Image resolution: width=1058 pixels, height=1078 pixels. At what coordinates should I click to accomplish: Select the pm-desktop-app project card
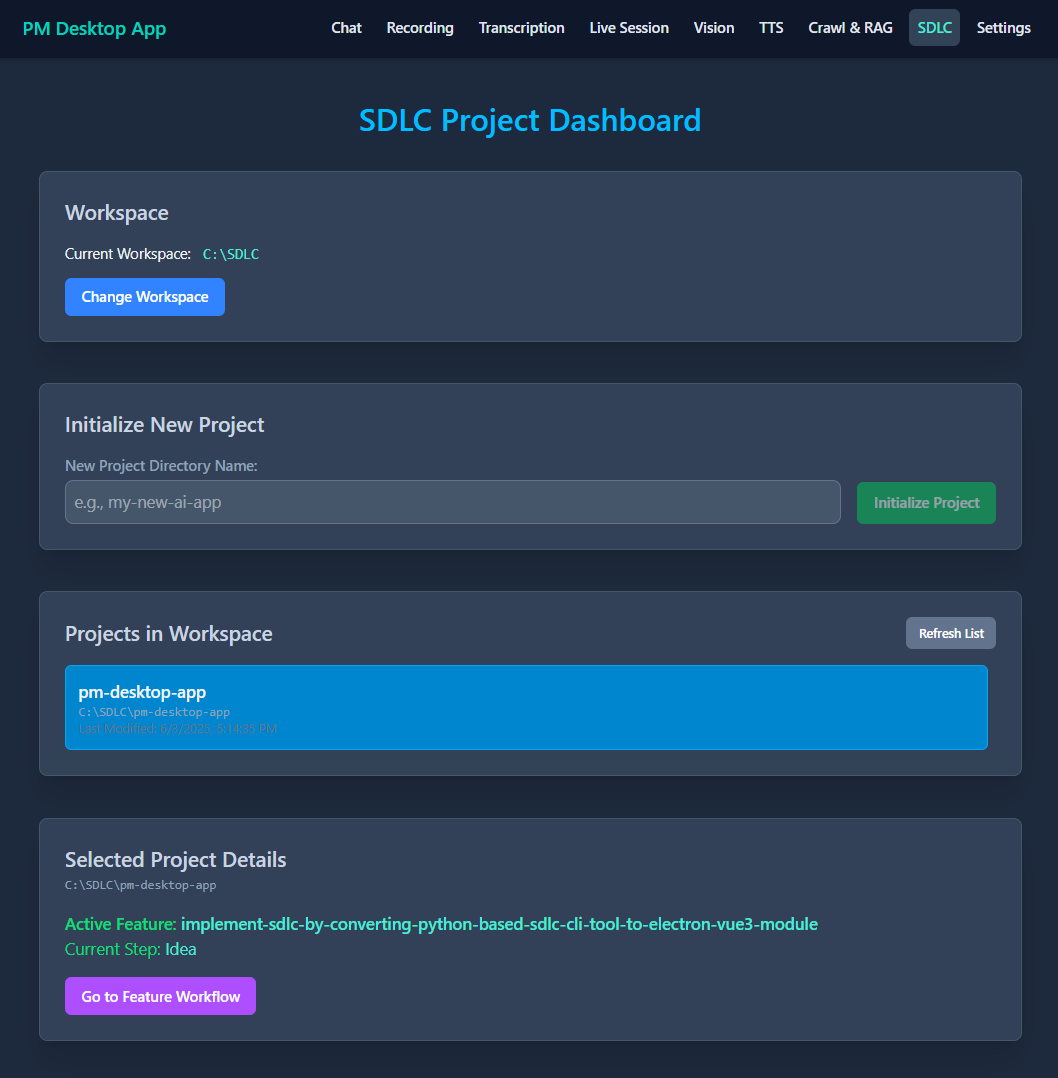point(527,707)
